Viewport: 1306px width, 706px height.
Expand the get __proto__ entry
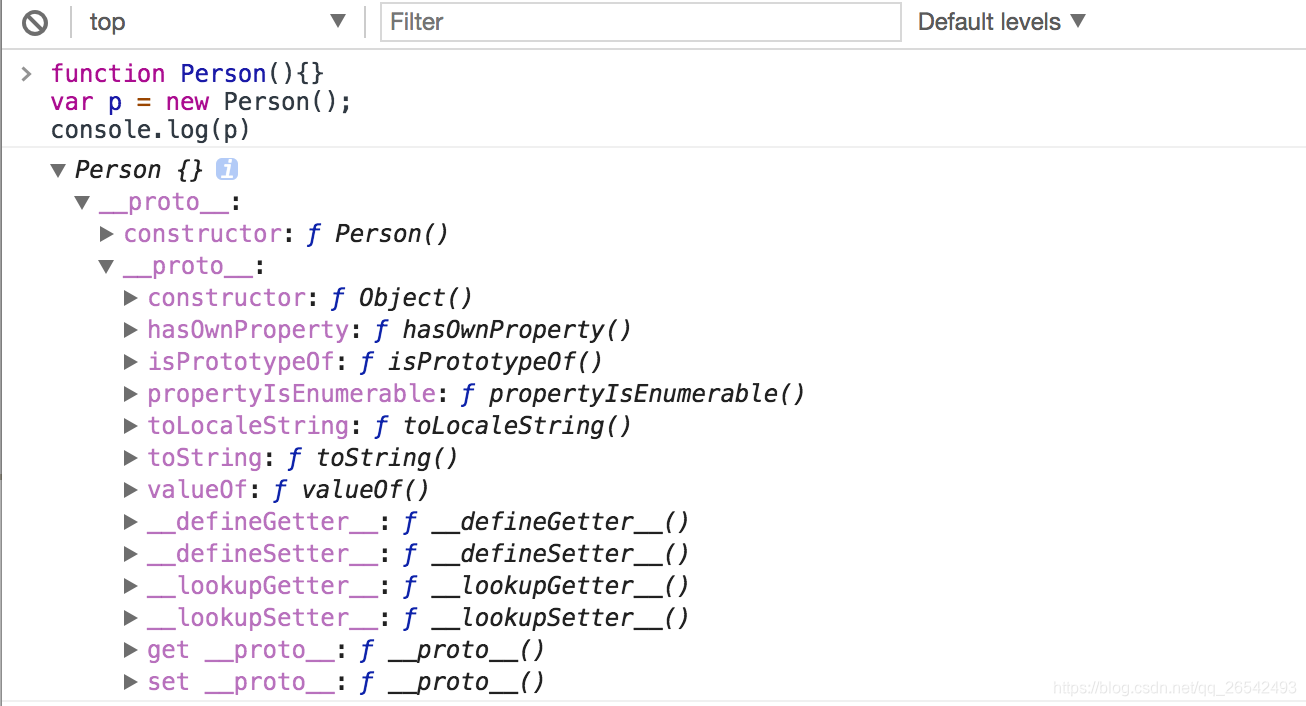131,650
